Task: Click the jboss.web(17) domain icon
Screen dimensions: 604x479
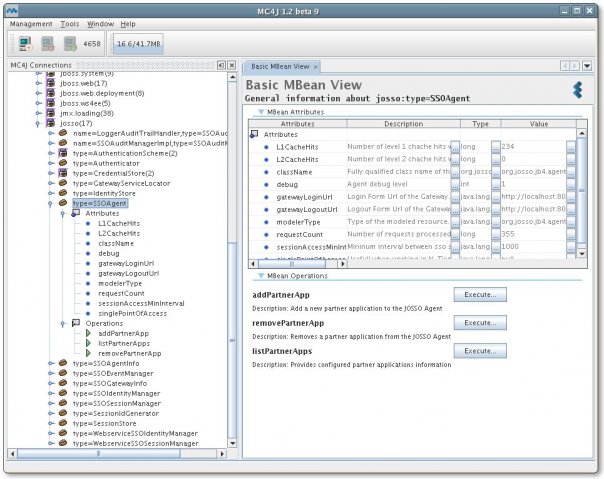Action: [x=50, y=83]
